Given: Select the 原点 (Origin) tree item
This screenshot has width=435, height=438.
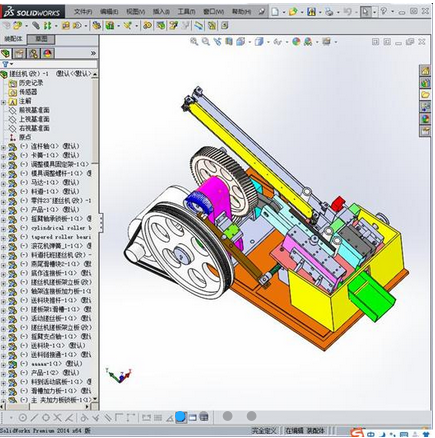Looking at the screenshot, I should pyautogui.click(x=25, y=137).
